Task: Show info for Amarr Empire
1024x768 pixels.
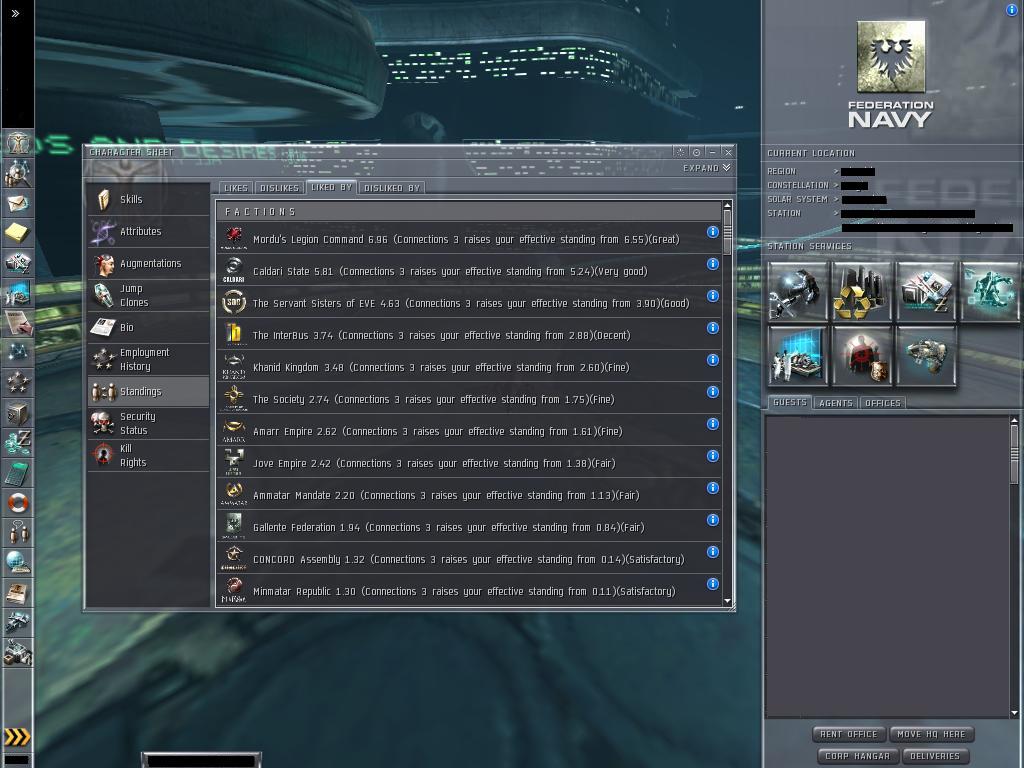Action: (x=712, y=424)
